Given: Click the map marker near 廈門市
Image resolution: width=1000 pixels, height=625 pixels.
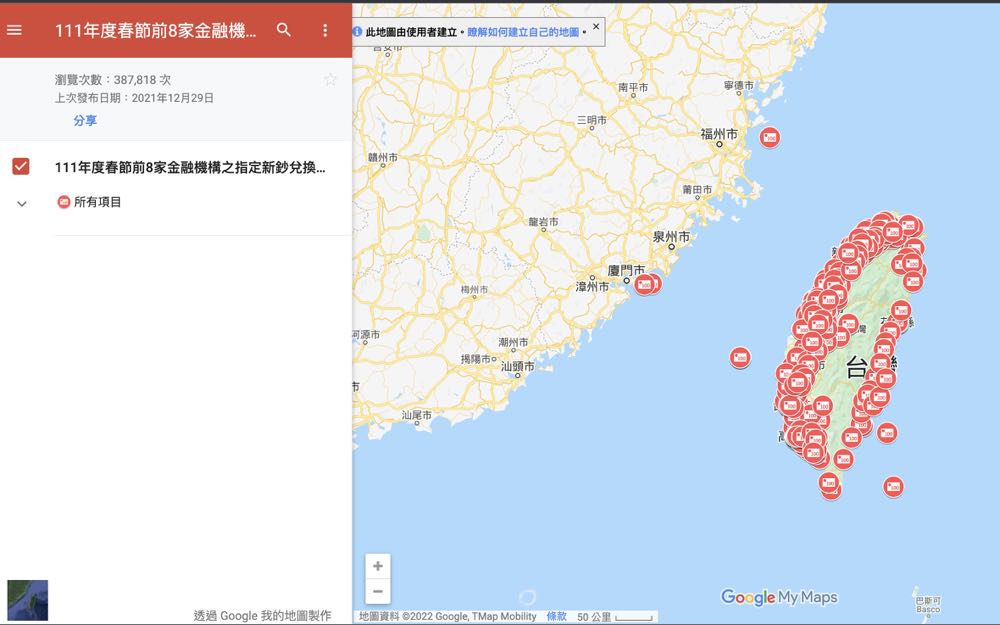Looking at the screenshot, I should point(645,284).
